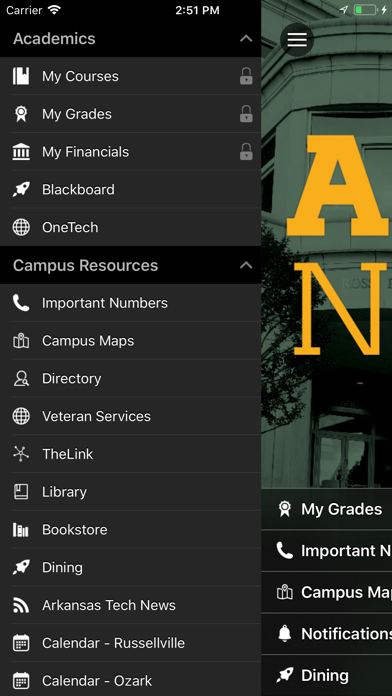The width and height of the screenshot is (392, 696).
Task: Tap Campus Maps row on the home screen
Action: point(327,592)
